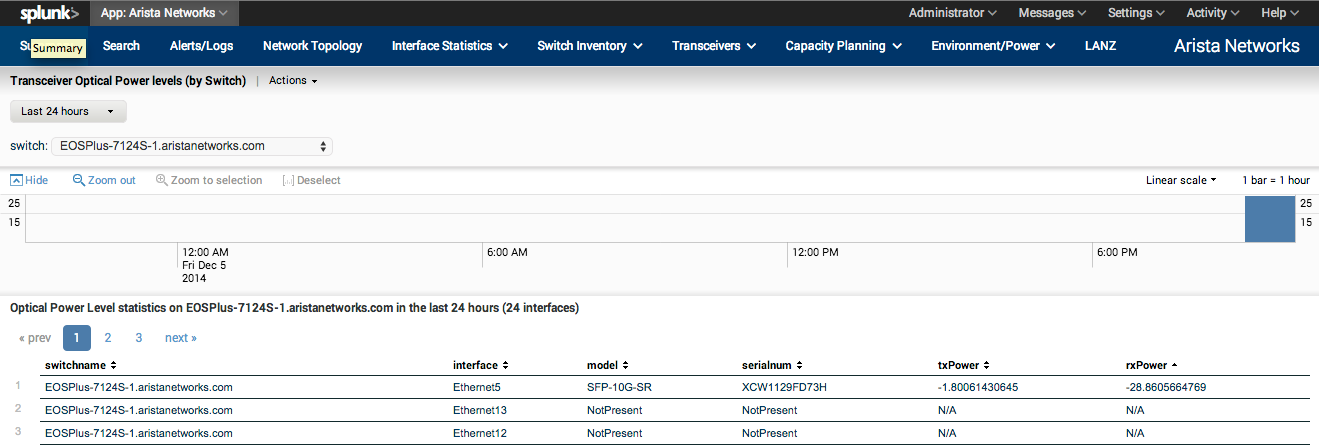Click the Ethernet13 interface cell
Viewport: 1319px width, 445px height.
480,410
